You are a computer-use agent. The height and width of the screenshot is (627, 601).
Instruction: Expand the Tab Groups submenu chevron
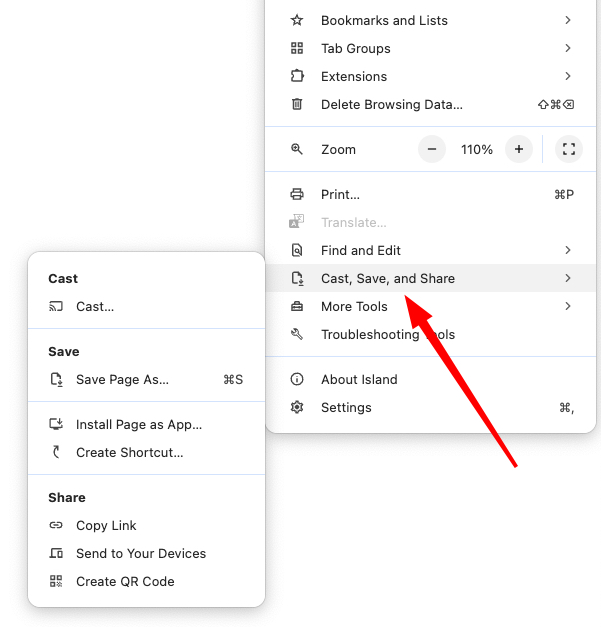pyautogui.click(x=568, y=48)
